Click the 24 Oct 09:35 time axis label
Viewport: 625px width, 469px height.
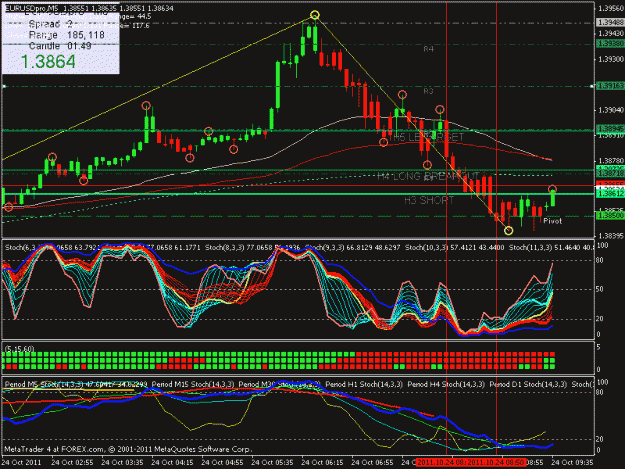[x=572, y=463]
